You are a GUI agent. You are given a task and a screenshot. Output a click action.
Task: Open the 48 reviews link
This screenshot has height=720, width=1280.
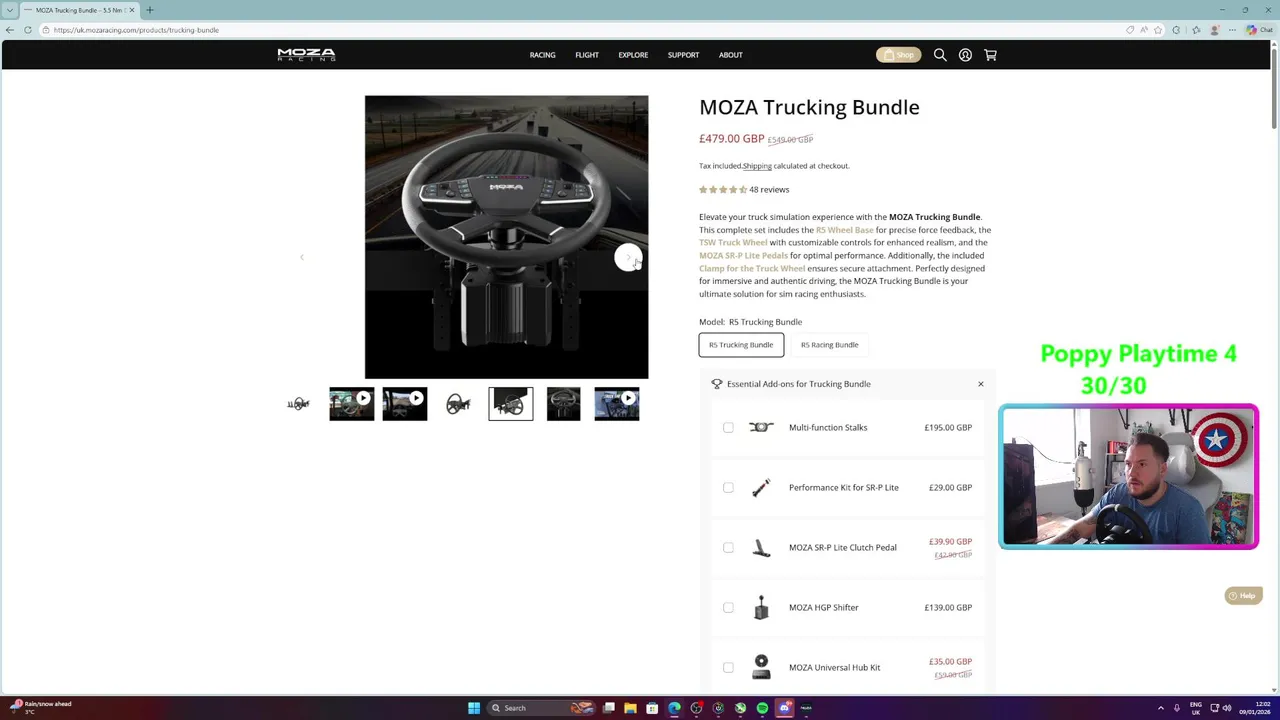pyautogui.click(x=769, y=189)
